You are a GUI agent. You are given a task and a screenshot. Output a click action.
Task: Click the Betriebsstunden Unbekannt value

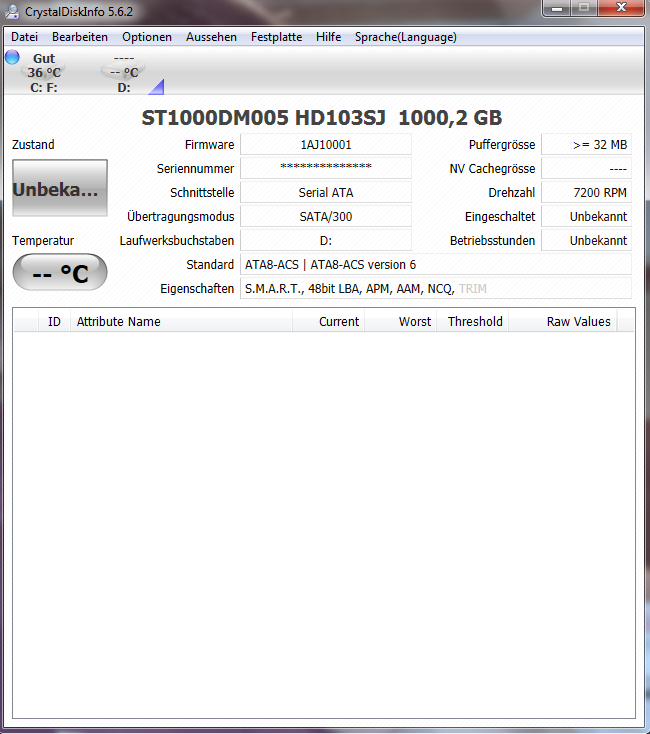[586, 241]
